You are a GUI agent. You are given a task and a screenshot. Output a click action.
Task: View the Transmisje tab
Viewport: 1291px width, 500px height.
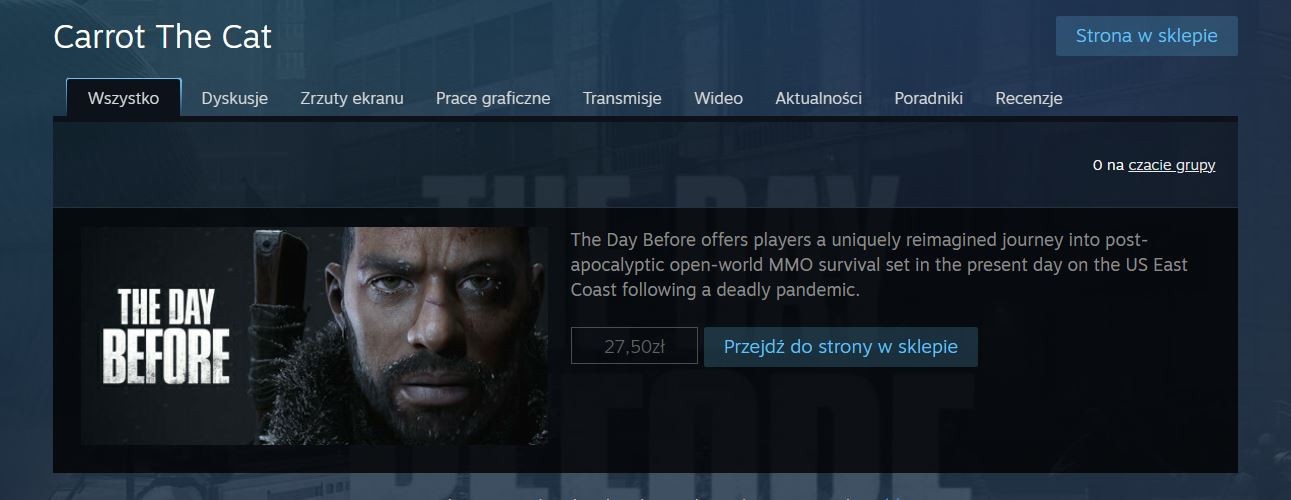622,98
